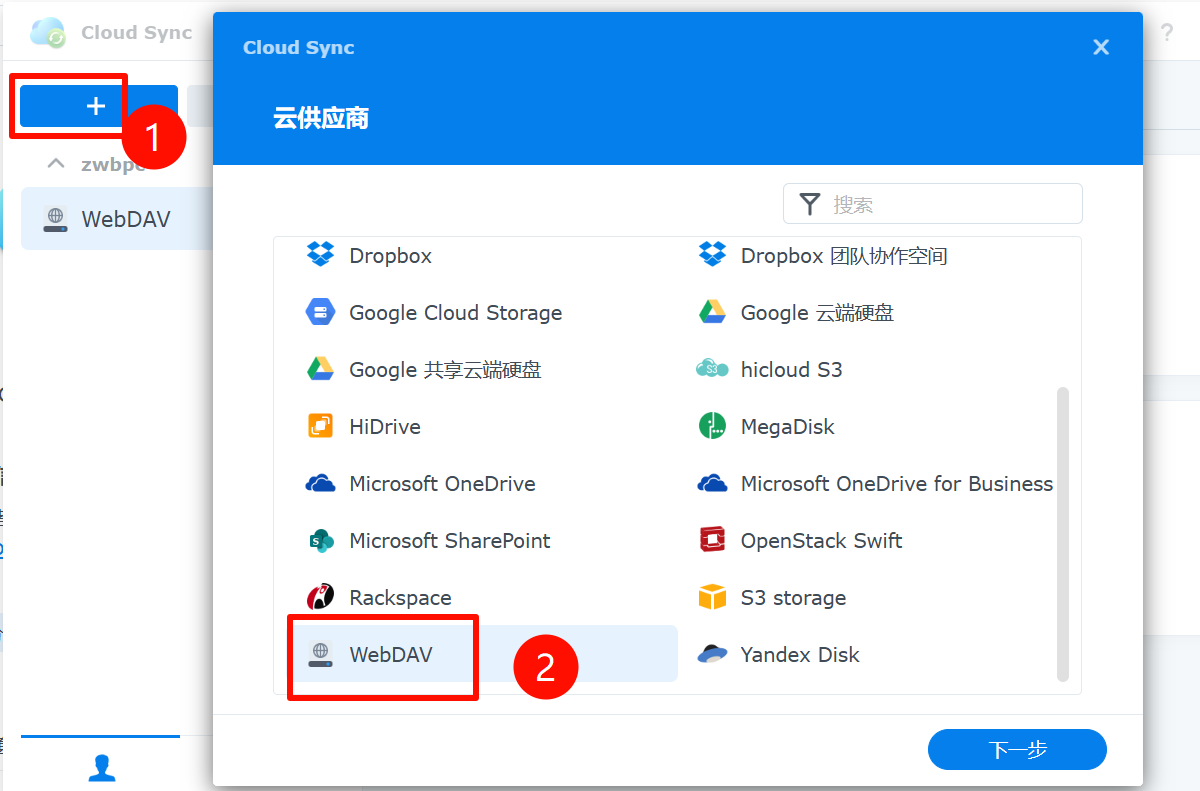Select the MegaDisk icon
The height and width of the screenshot is (791, 1200).
pyautogui.click(x=712, y=427)
